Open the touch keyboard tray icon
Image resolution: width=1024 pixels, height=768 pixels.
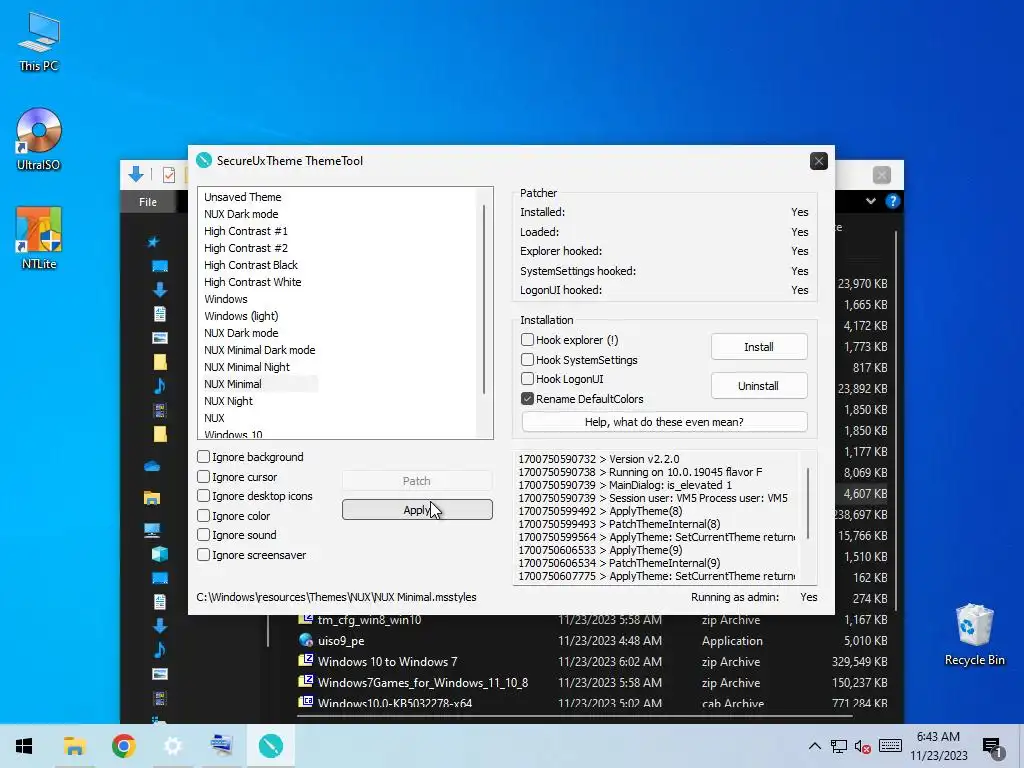[x=890, y=746]
